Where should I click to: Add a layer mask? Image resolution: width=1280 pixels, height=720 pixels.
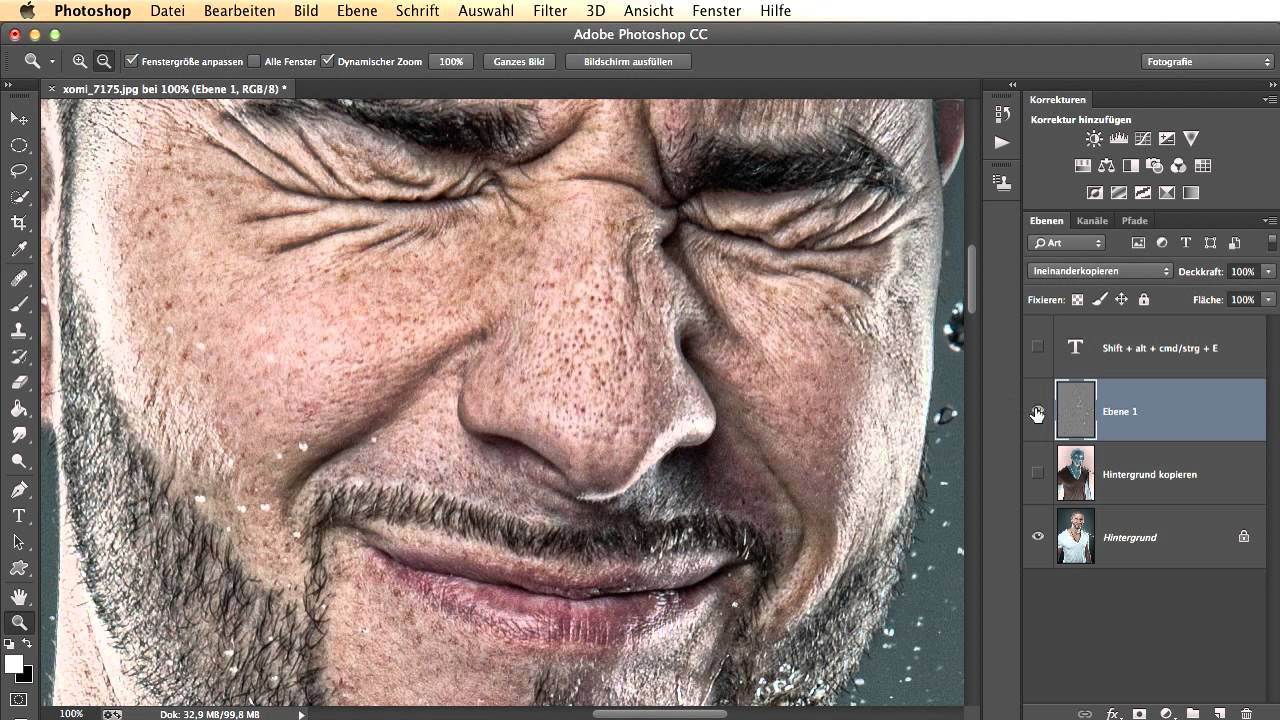tap(1139, 713)
